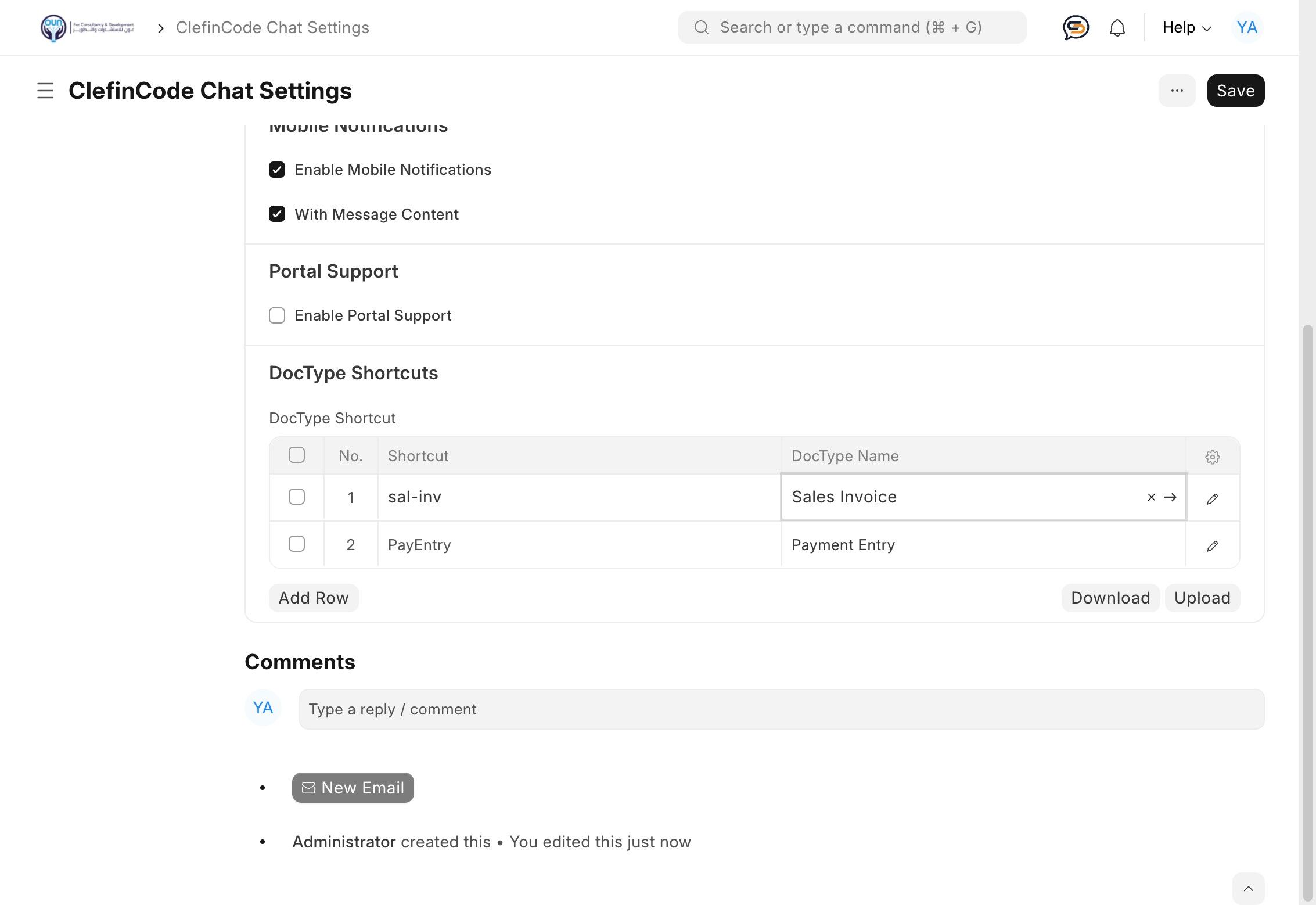Follow the Sales Invoice link arrow
The width and height of the screenshot is (1316, 905).
1170,497
